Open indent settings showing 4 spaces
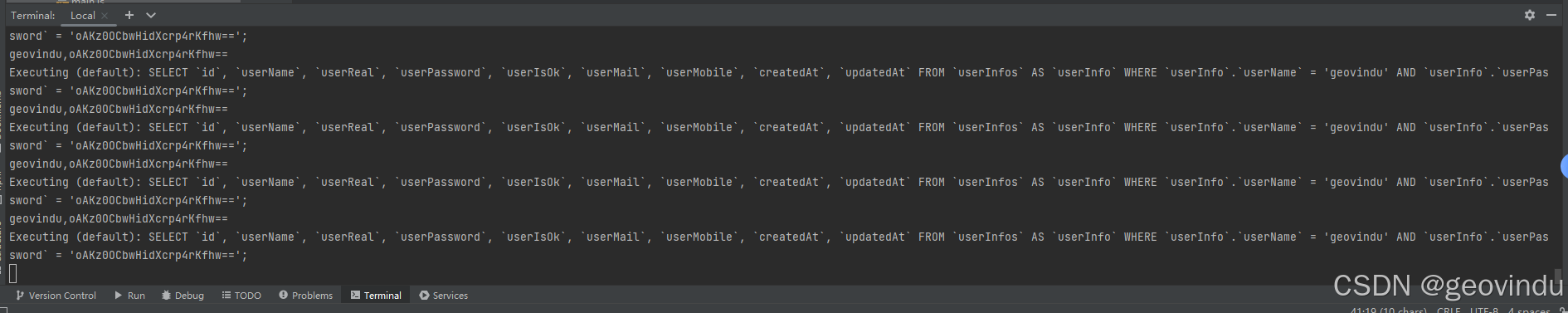This screenshot has height=313, width=1568. click(1529, 310)
